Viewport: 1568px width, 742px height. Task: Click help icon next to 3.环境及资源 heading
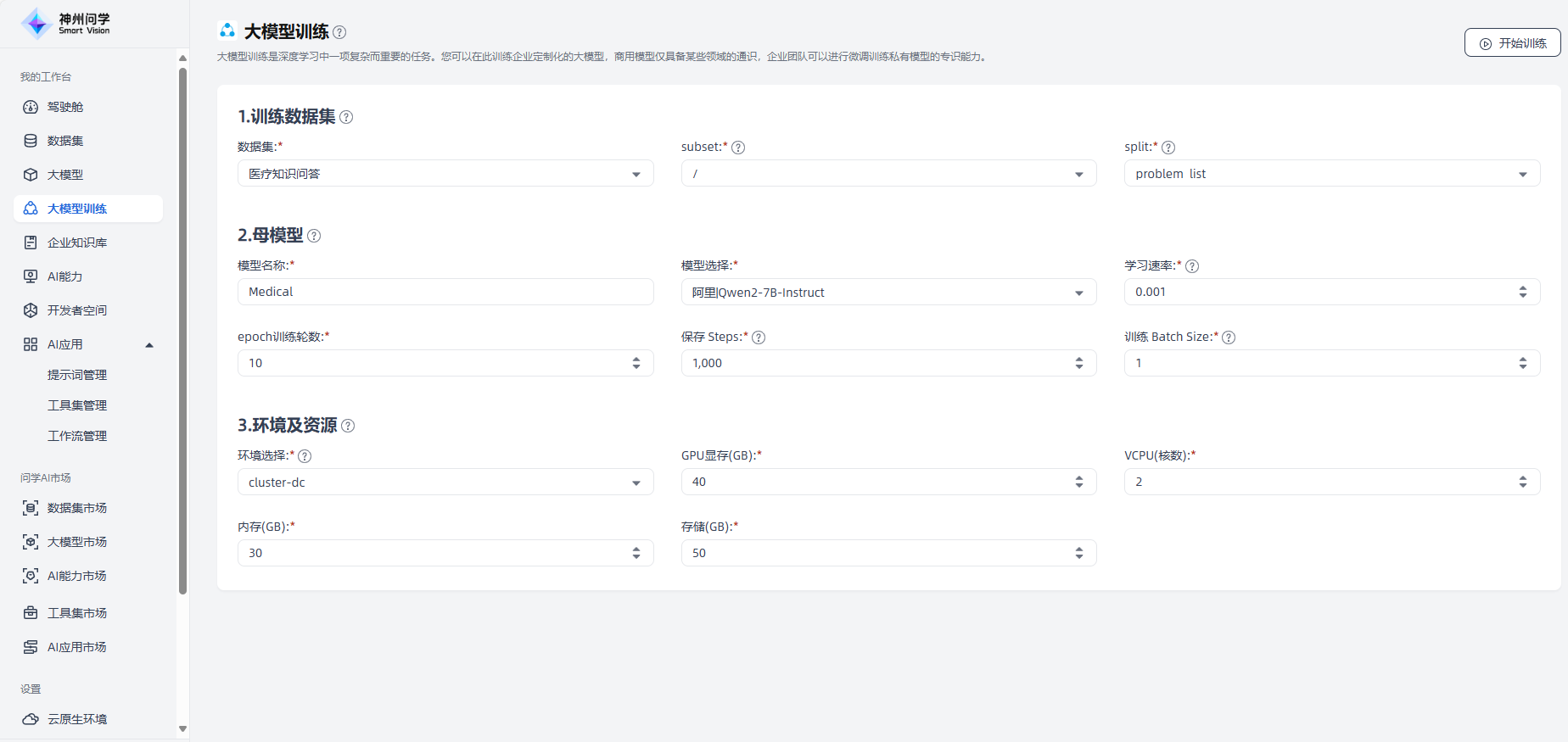point(348,426)
